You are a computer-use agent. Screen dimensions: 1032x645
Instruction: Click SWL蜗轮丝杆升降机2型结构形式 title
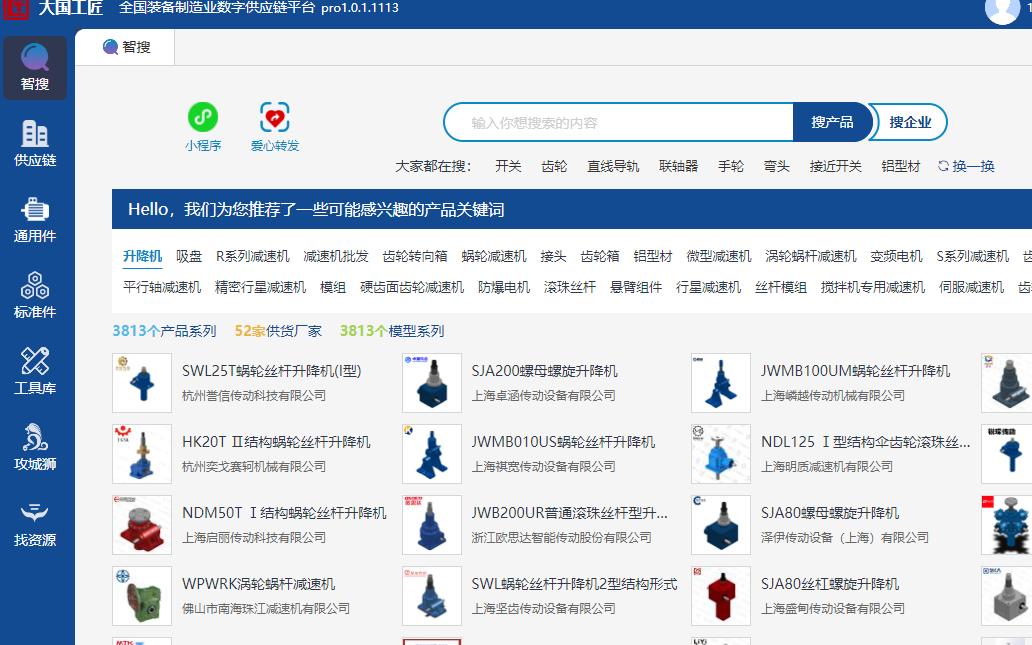[575, 584]
